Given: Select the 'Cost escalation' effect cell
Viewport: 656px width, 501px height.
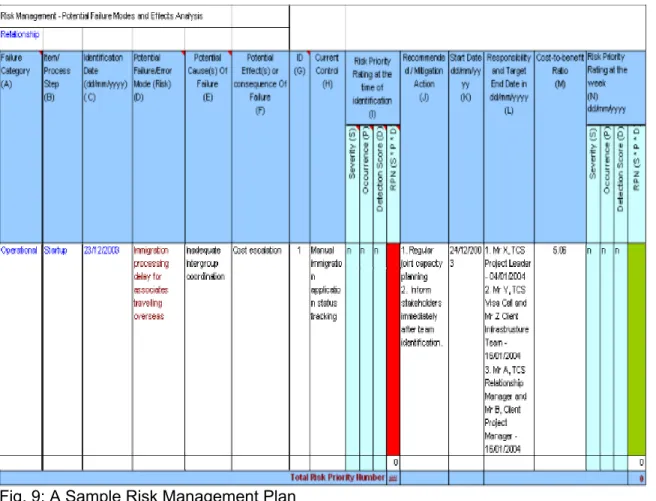Looking at the screenshot, I should [260, 349].
